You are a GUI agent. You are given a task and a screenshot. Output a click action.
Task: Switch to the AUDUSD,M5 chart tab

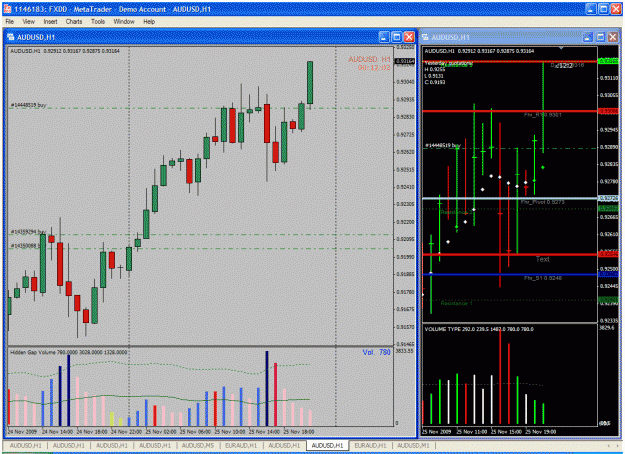pyautogui.click(x=198, y=445)
